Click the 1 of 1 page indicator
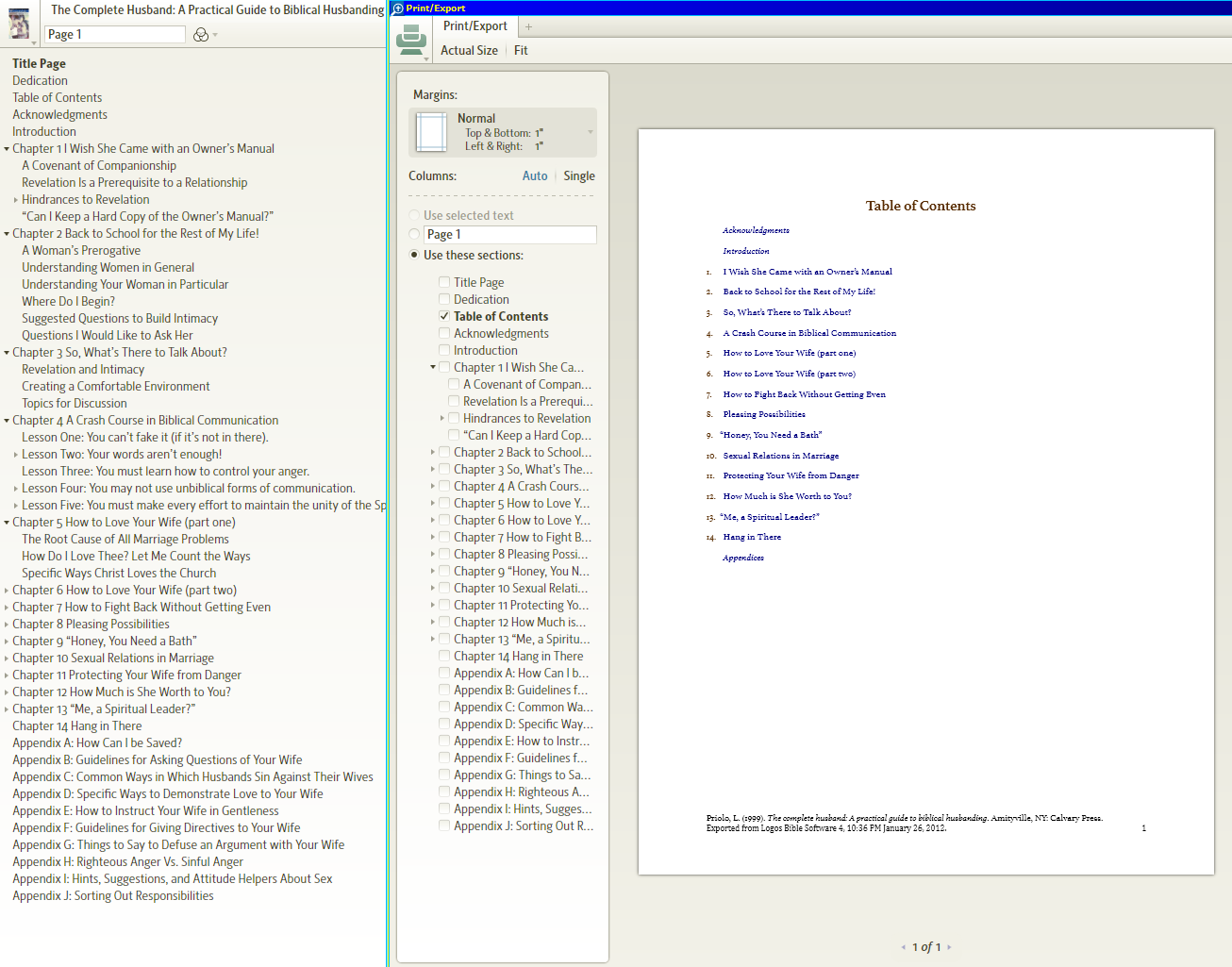Screen dimensions: 1232x967 click(926, 947)
